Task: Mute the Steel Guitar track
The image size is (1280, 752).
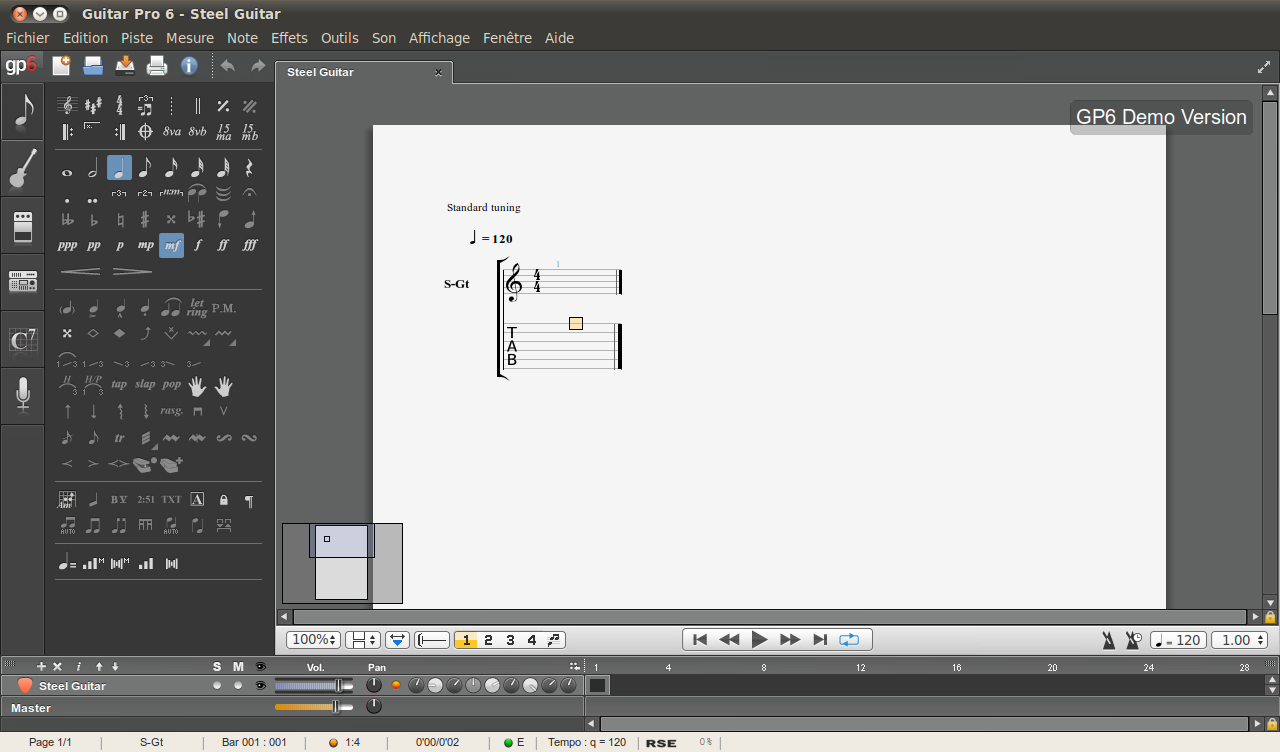Action: click(238, 686)
